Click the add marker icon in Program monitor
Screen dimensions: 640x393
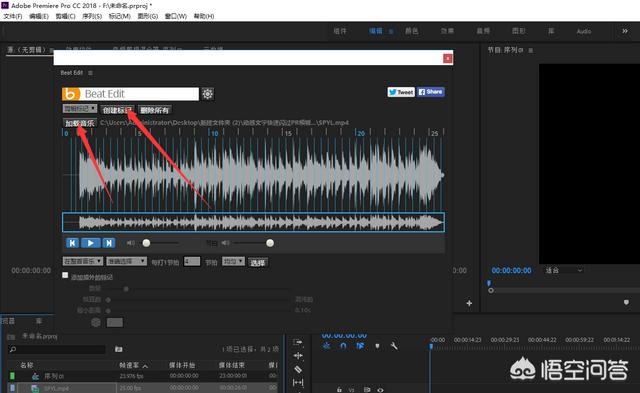click(x=626, y=302)
